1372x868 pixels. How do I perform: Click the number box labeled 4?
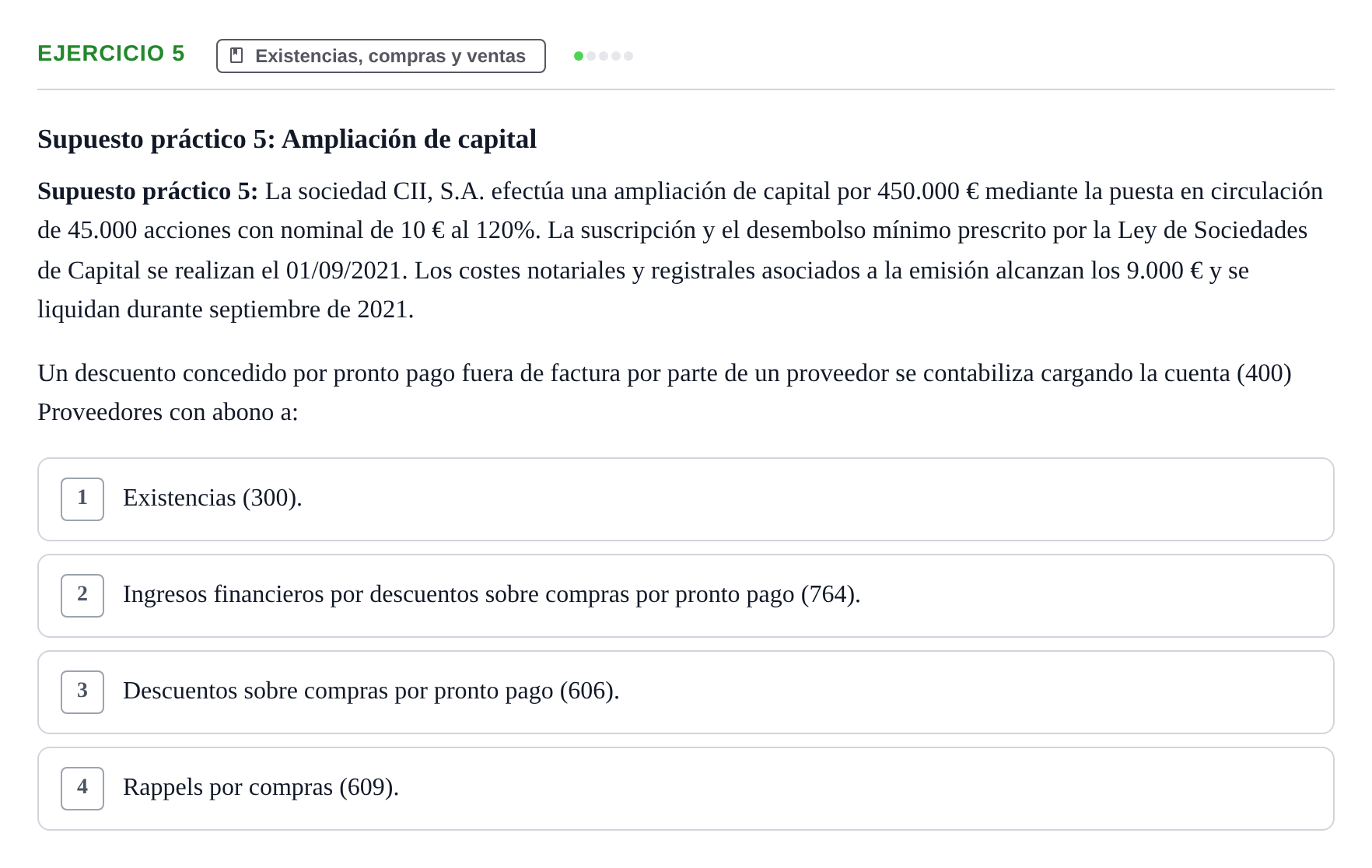point(82,789)
